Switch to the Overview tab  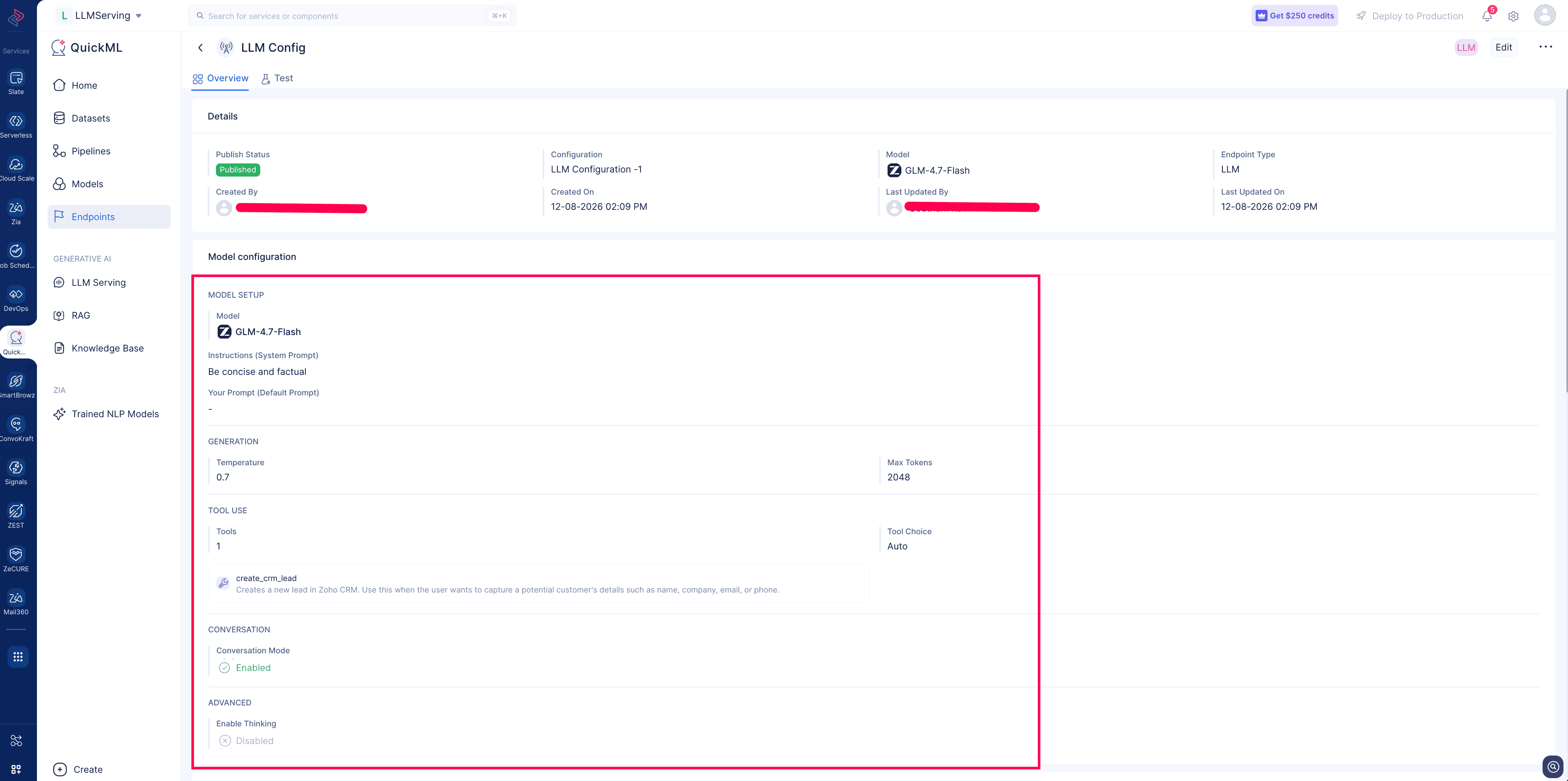pyautogui.click(x=220, y=78)
